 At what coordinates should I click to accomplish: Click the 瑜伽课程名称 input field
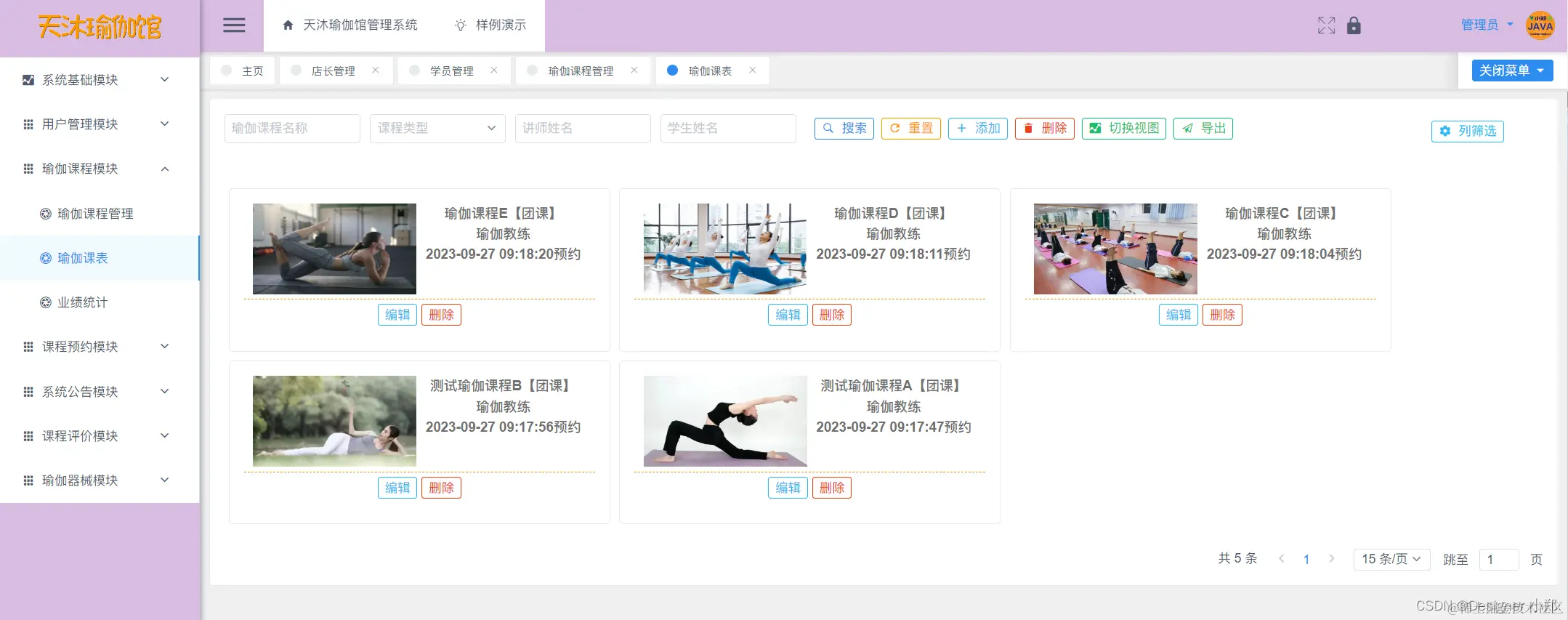coord(292,129)
